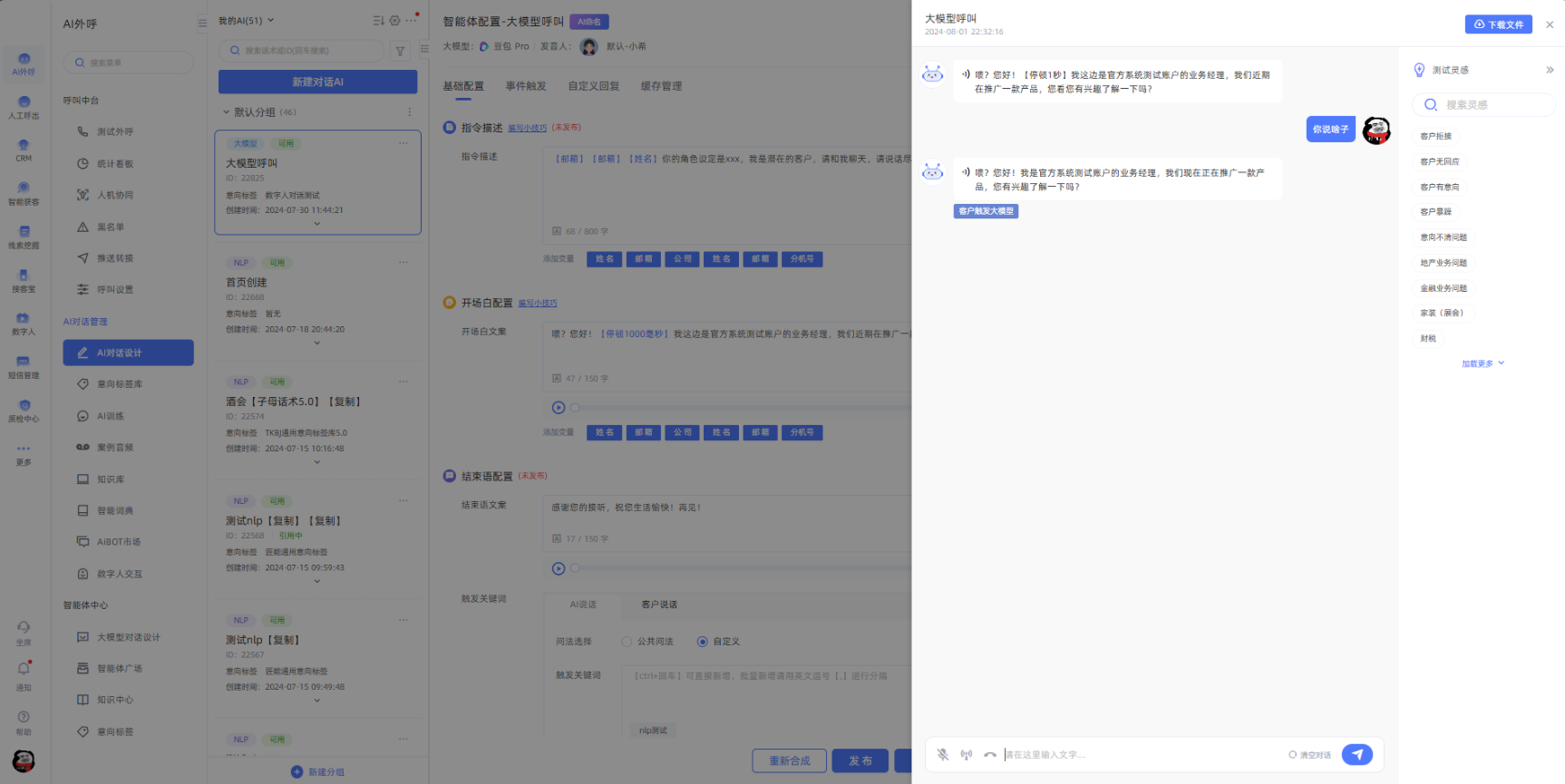Select the 自定义 radio button
The height and width of the screenshot is (784, 1565).
[703, 642]
